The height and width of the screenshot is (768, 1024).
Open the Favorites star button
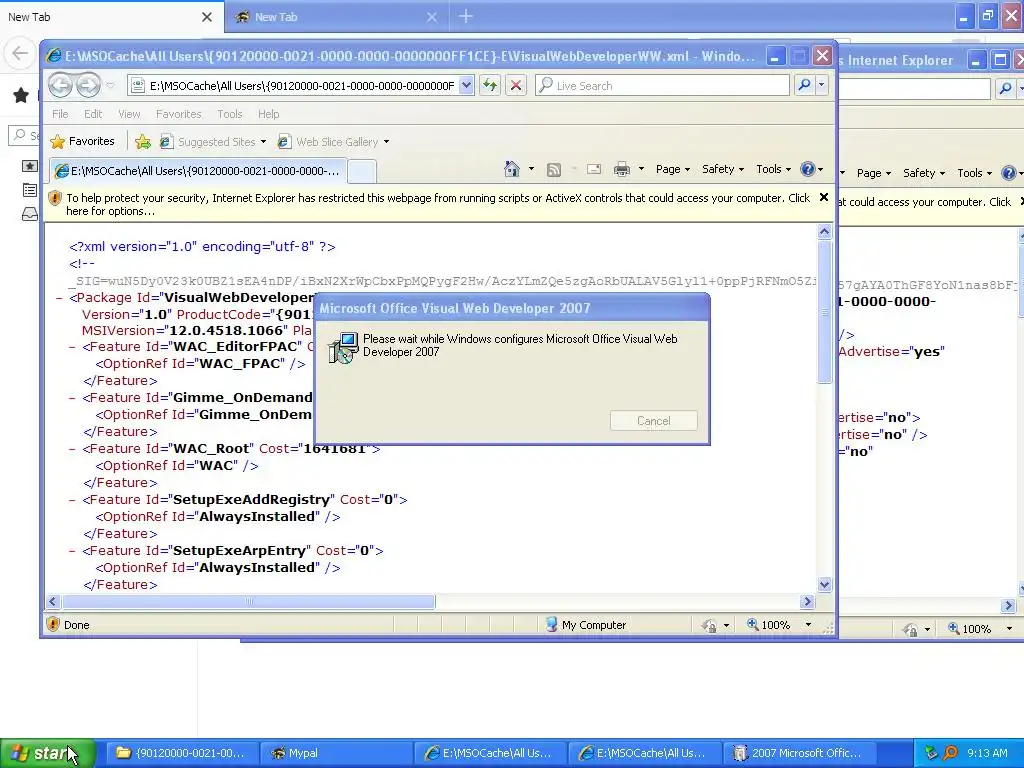pos(82,141)
